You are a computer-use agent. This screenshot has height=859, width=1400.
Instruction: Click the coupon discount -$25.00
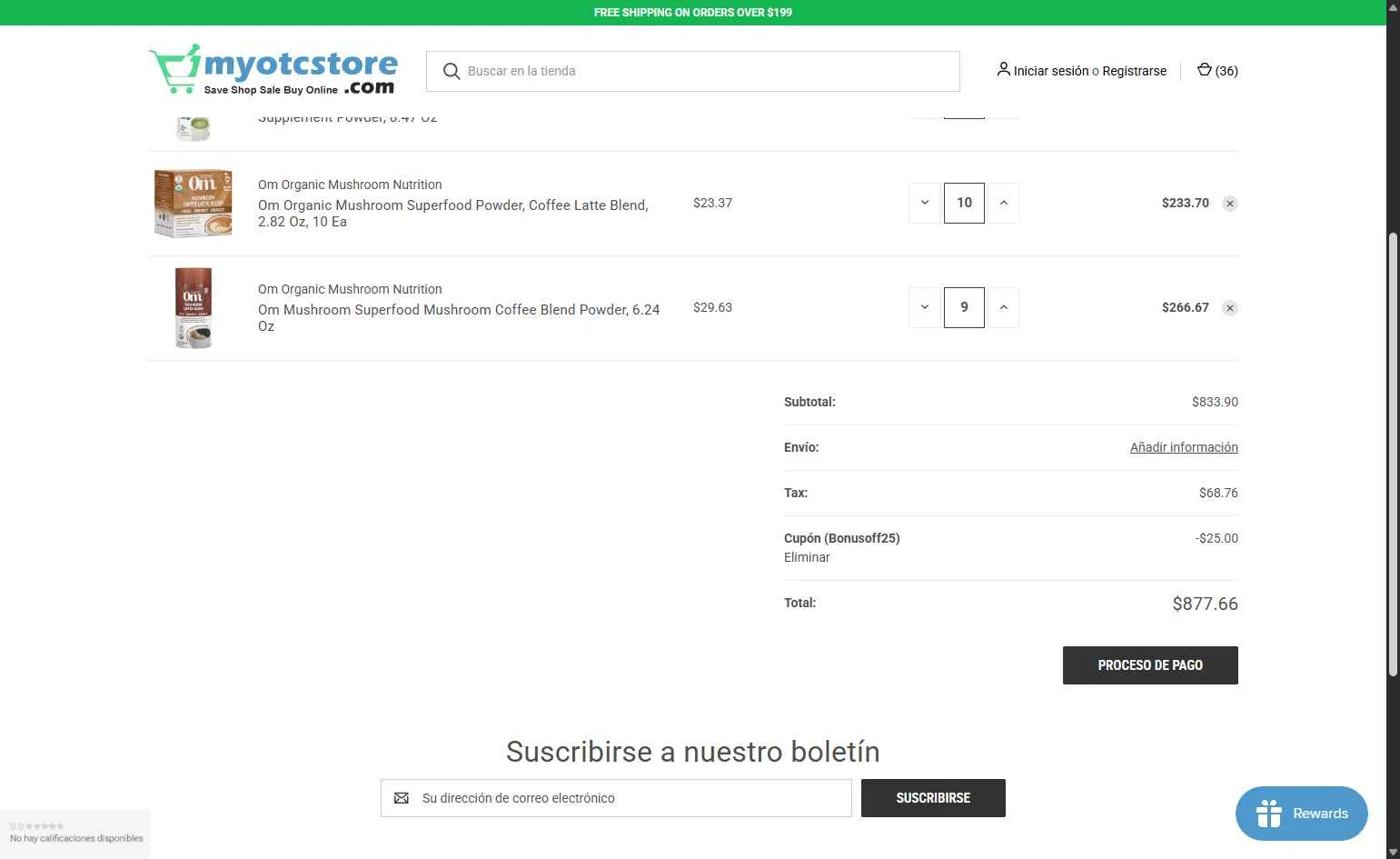1216,538
